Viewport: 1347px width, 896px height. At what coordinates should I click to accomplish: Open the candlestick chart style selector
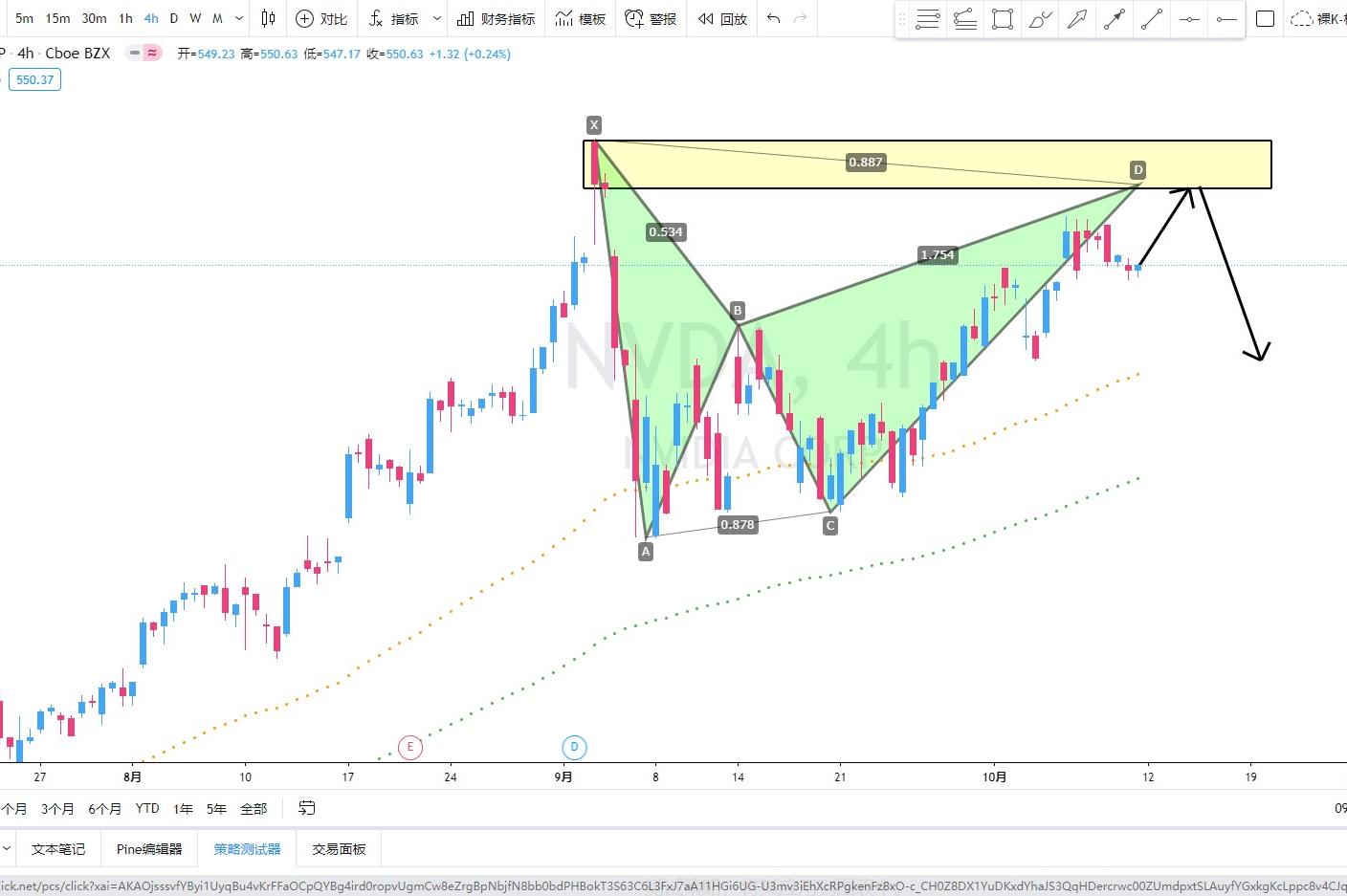click(x=268, y=18)
